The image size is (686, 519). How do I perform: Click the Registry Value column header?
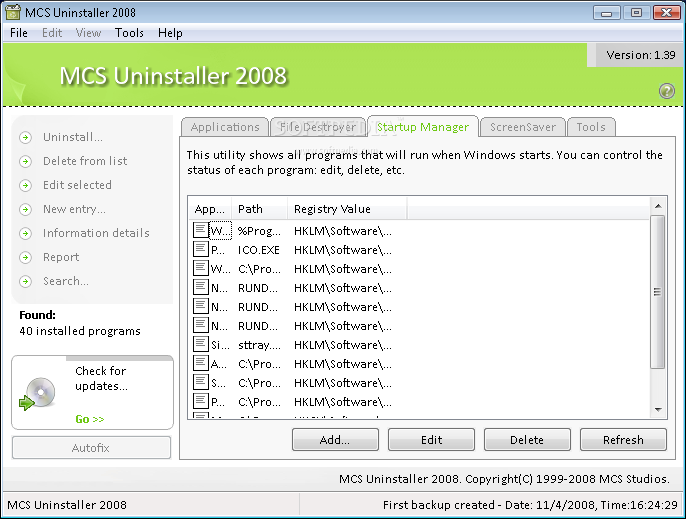tap(347, 209)
